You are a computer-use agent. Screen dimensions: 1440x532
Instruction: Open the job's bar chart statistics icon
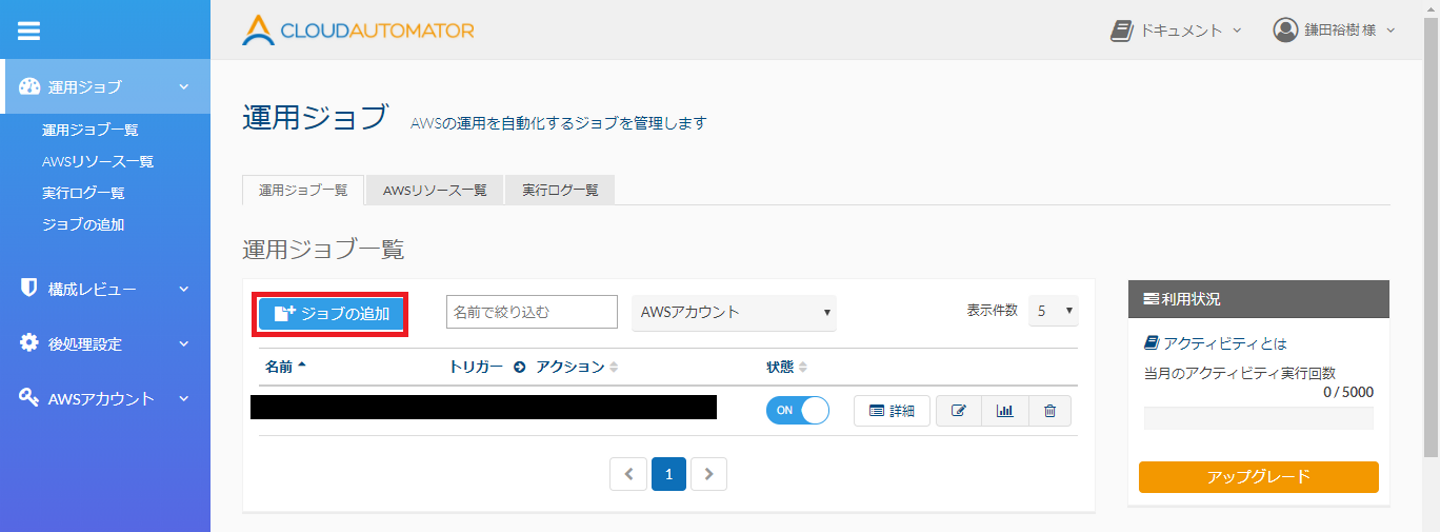click(x=1005, y=411)
